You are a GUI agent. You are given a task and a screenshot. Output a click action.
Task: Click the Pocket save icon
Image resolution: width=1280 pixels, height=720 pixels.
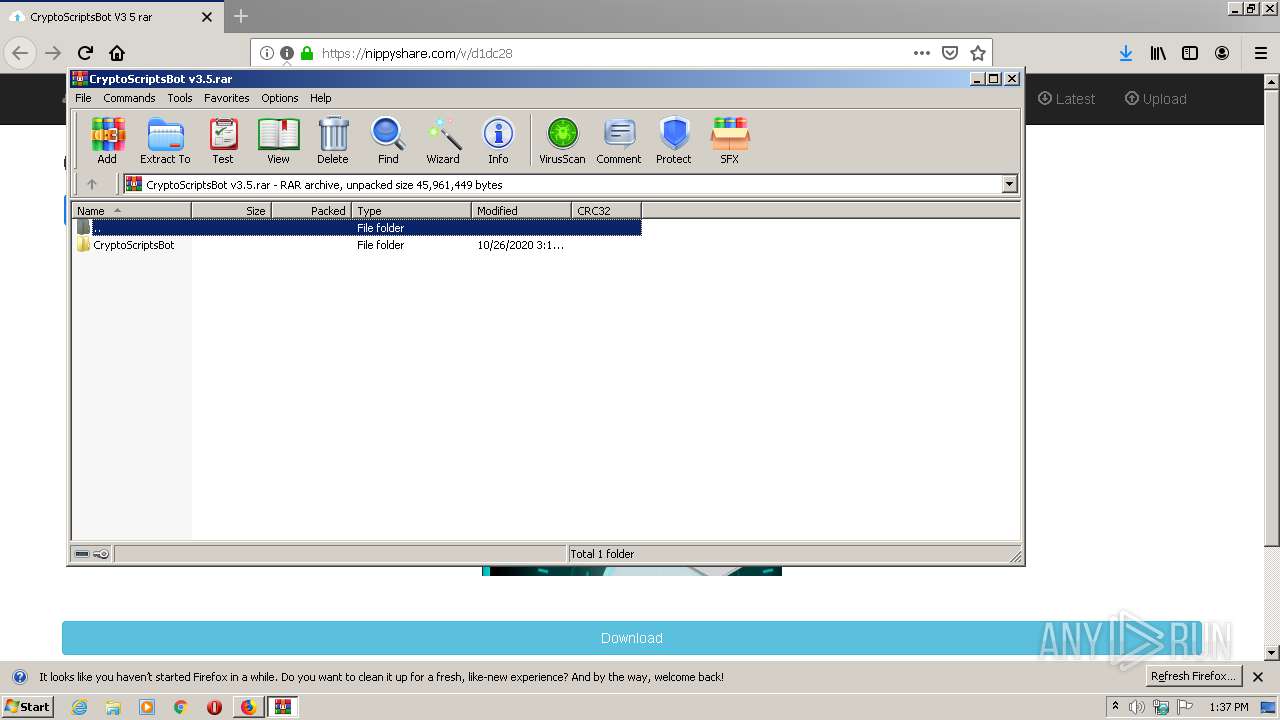950,53
